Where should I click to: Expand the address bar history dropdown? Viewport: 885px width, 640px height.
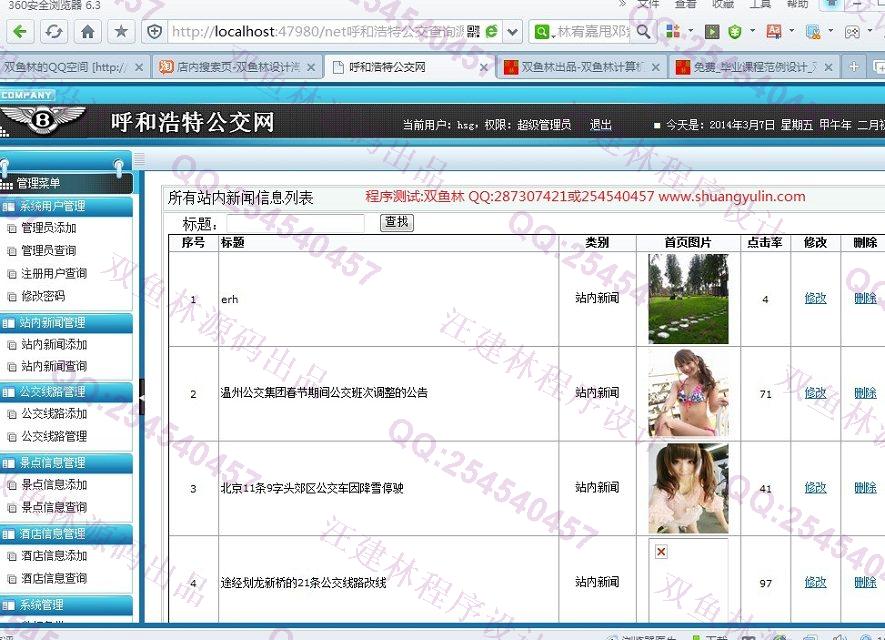pyautogui.click(x=512, y=32)
